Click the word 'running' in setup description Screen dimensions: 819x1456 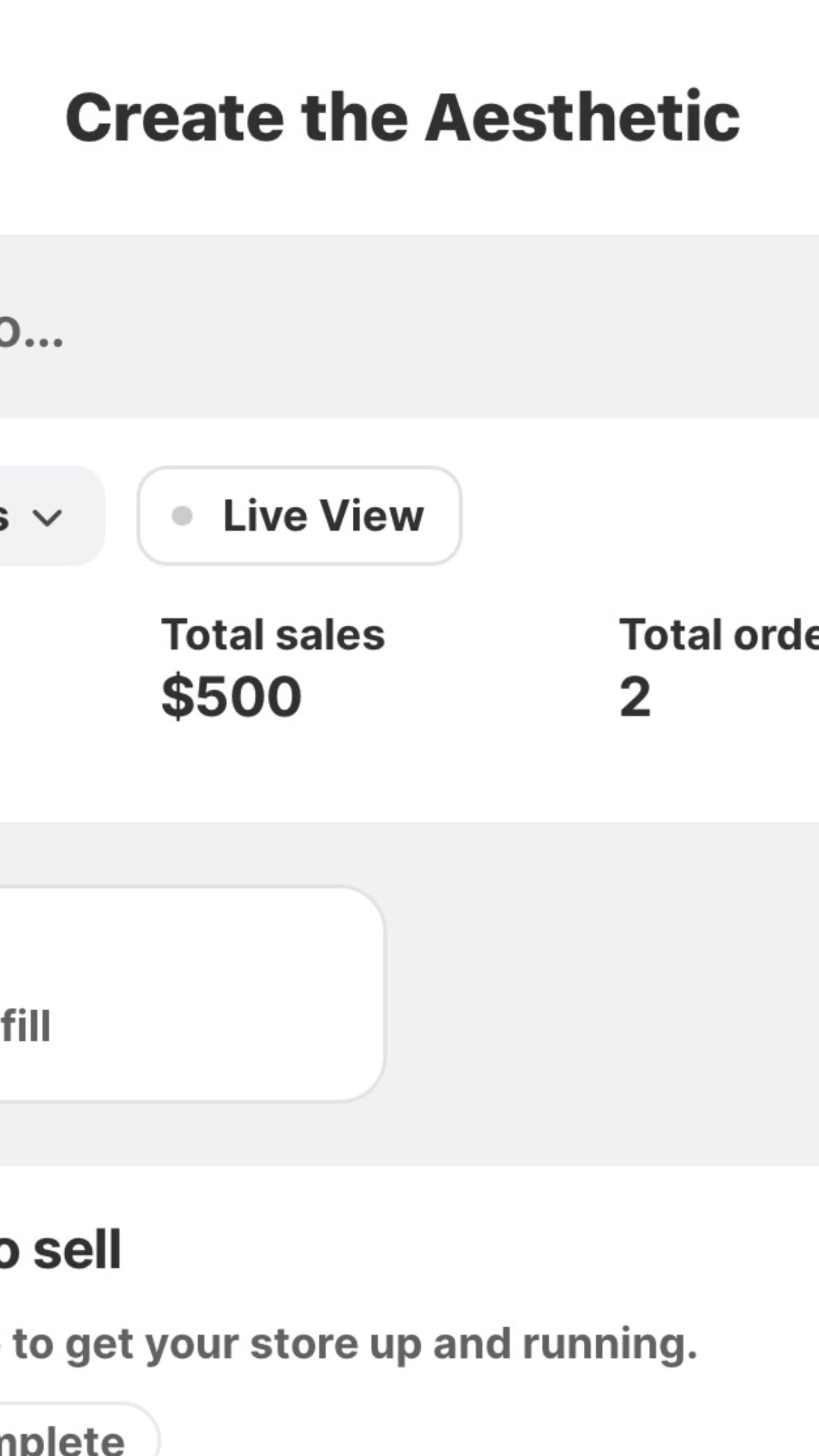[x=610, y=1345]
